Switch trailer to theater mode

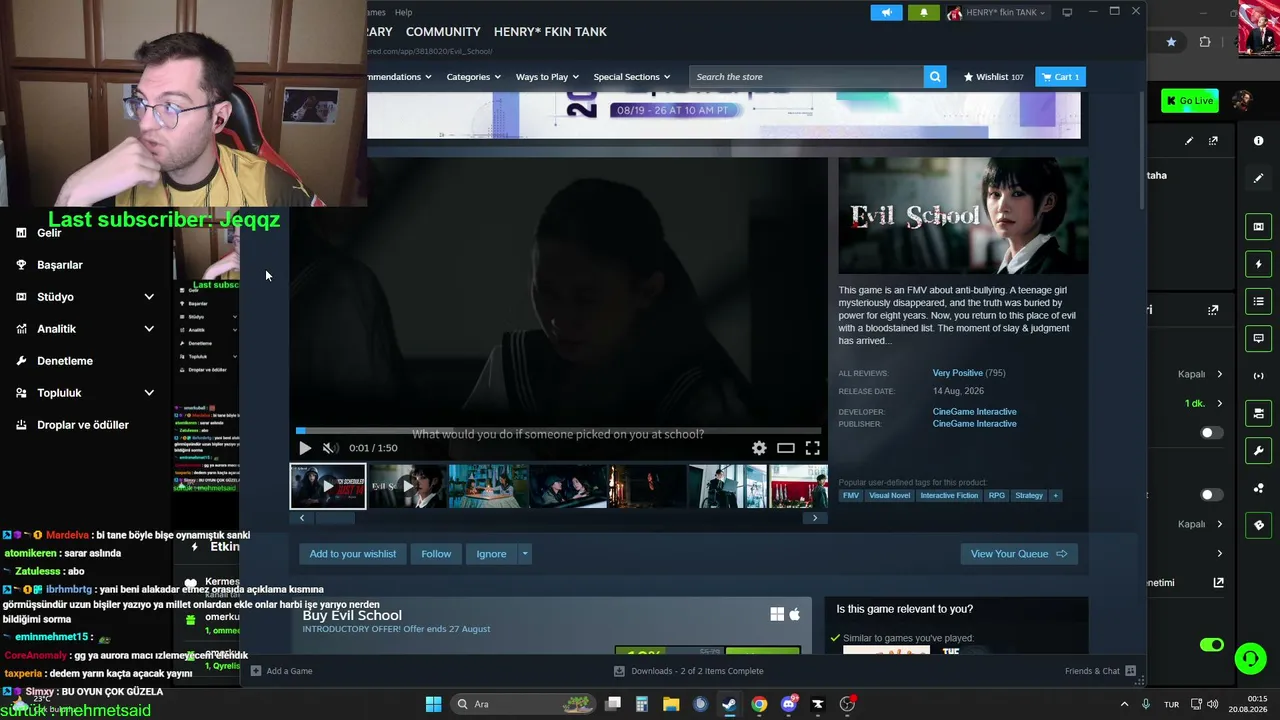coord(786,448)
